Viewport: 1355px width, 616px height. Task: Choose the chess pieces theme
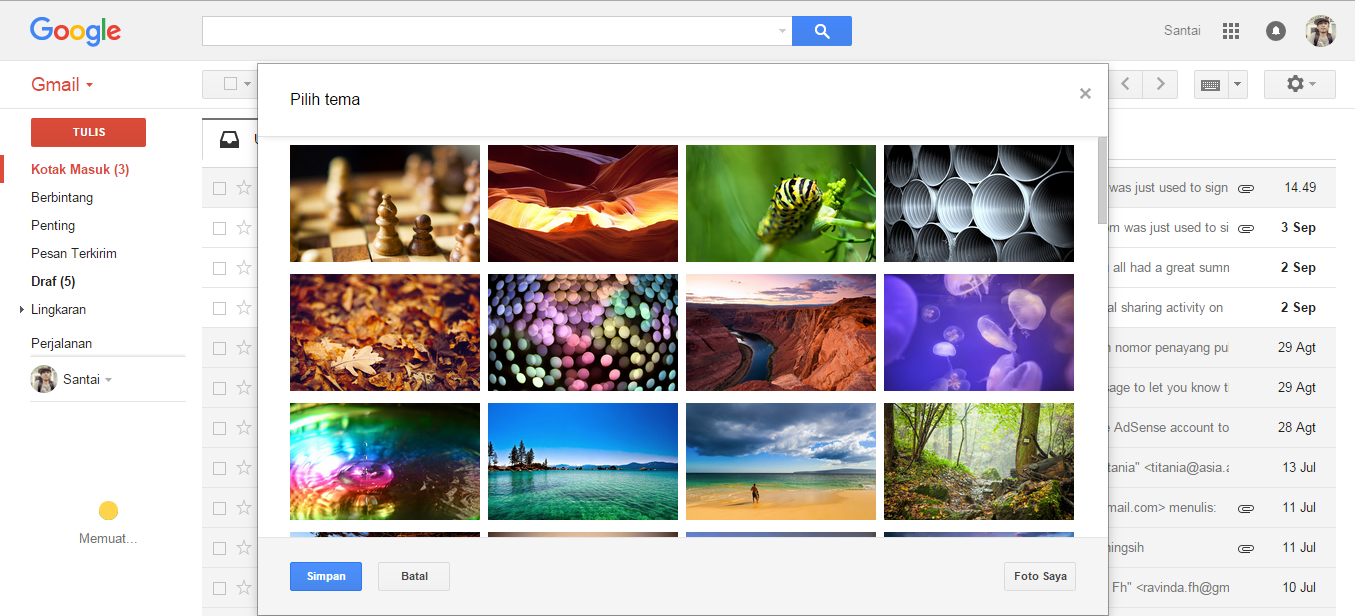[385, 203]
